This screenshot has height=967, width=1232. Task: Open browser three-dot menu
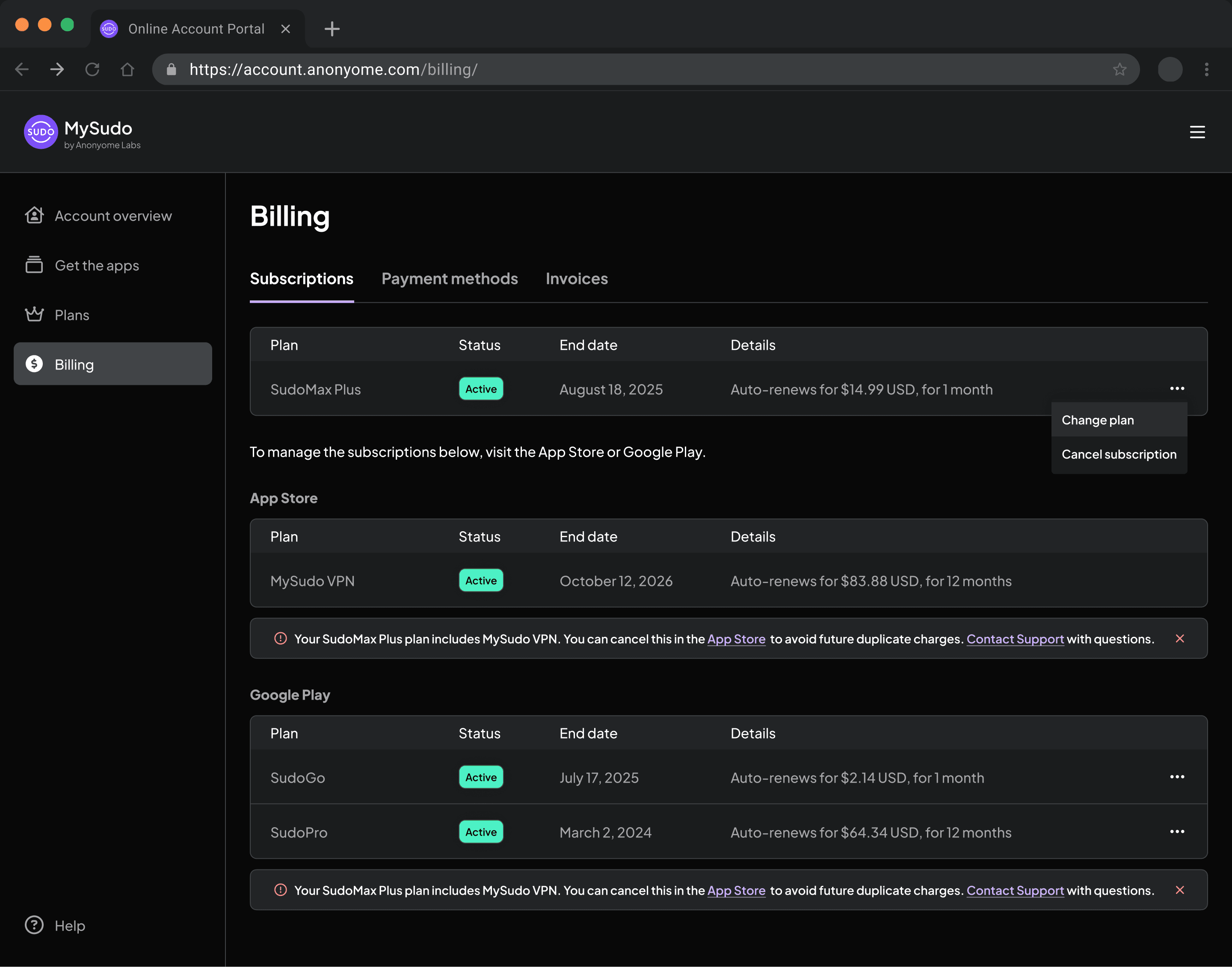point(1206,69)
